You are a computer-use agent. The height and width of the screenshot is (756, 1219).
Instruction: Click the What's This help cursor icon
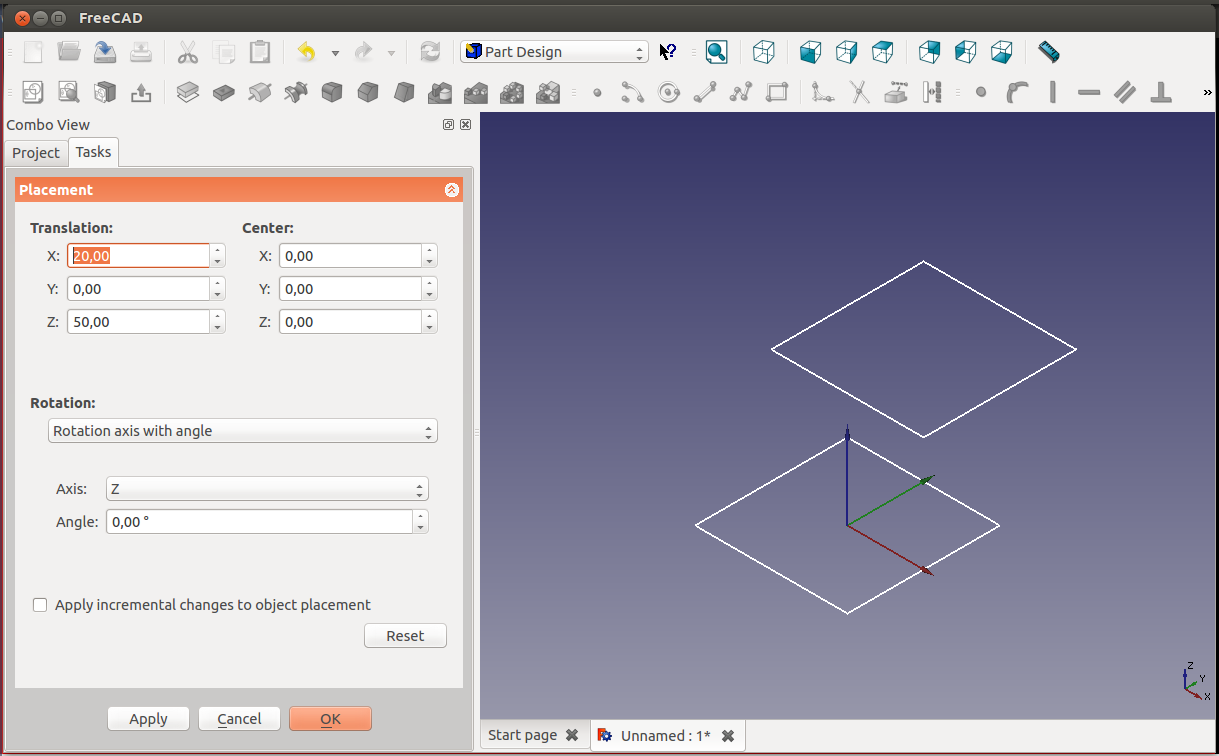click(x=668, y=52)
